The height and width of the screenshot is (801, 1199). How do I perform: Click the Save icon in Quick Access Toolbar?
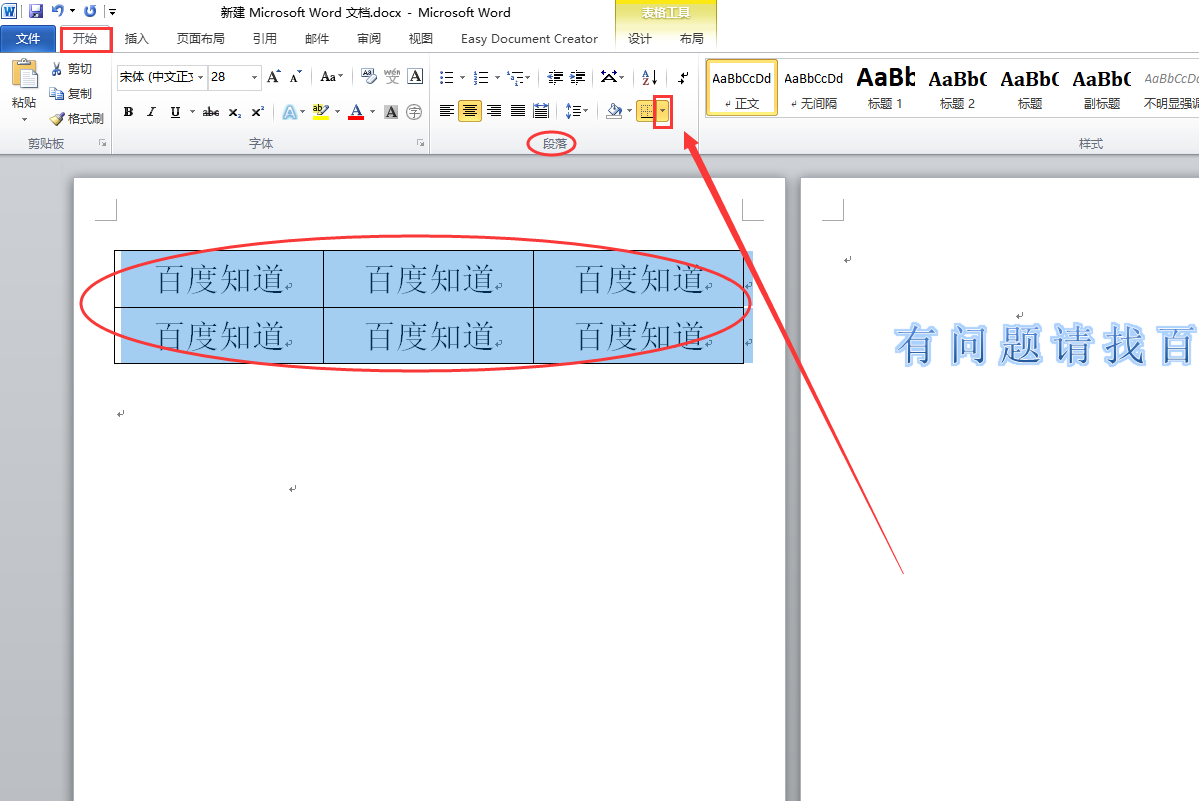tap(36, 11)
